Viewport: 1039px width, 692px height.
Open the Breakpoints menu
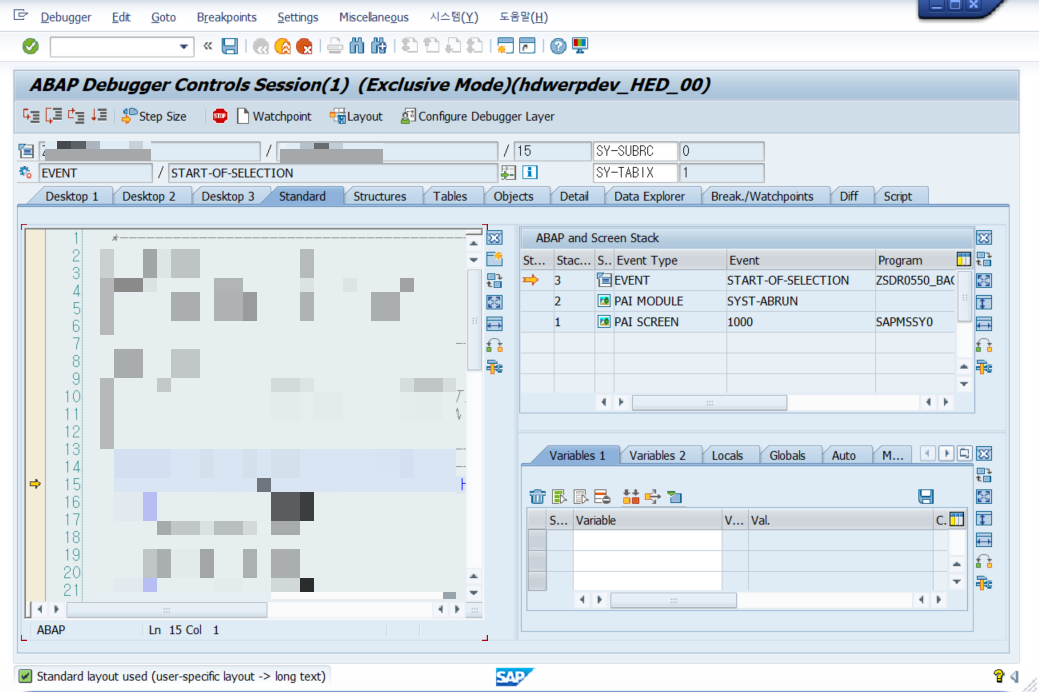pyautogui.click(x=227, y=17)
